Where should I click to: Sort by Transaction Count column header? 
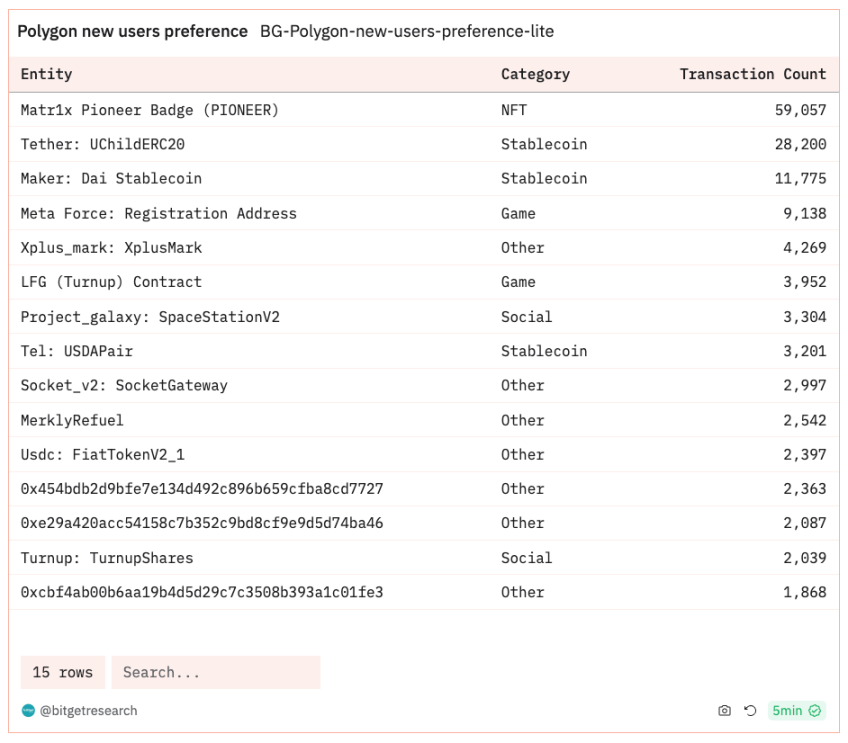(x=753, y=74)
